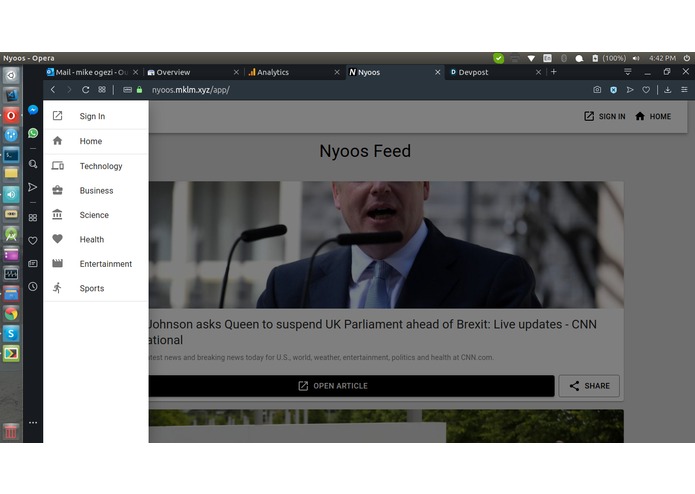695x494 pixels.
Task: Open a new tab with plus
Action: [x=554, y=72]
